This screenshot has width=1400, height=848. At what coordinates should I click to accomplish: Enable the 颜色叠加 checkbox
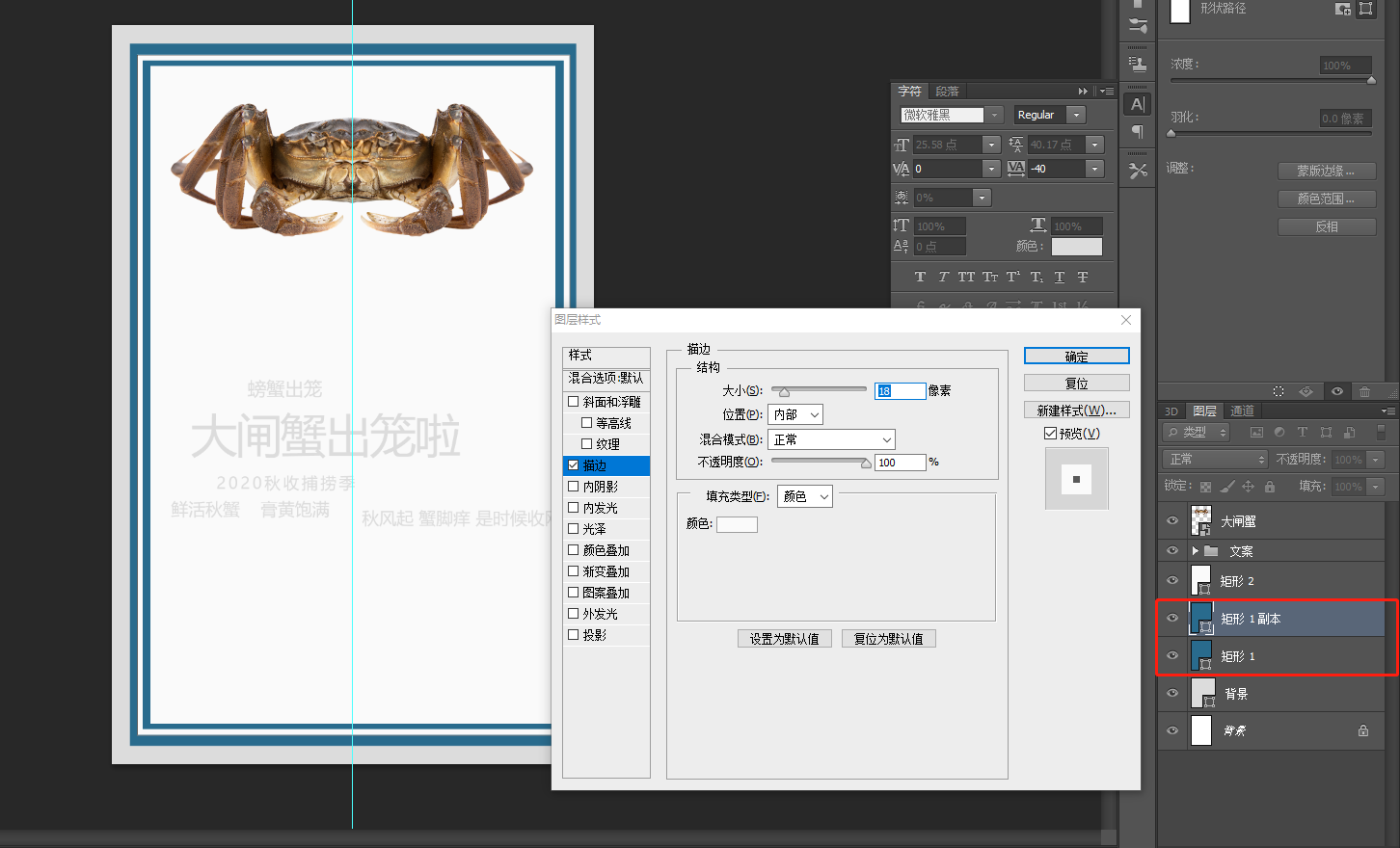574,550
